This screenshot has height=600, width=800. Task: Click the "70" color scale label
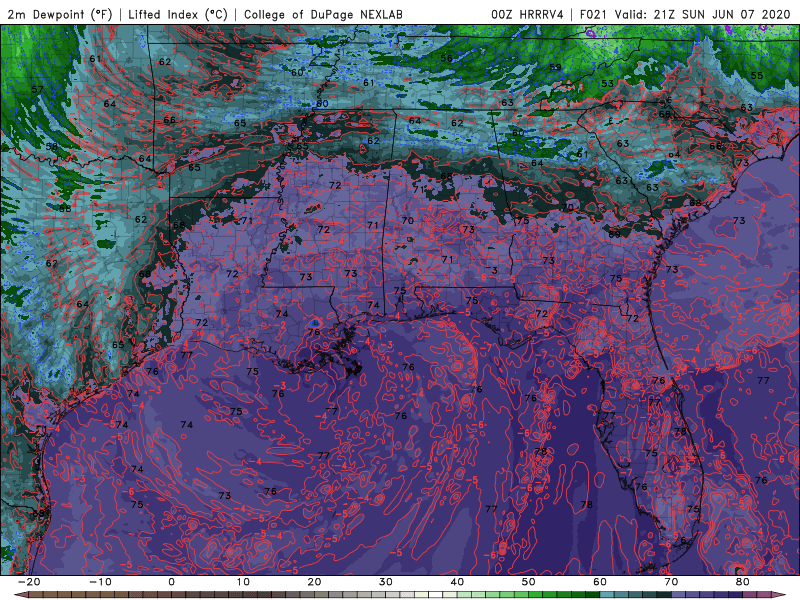point(671,582)
